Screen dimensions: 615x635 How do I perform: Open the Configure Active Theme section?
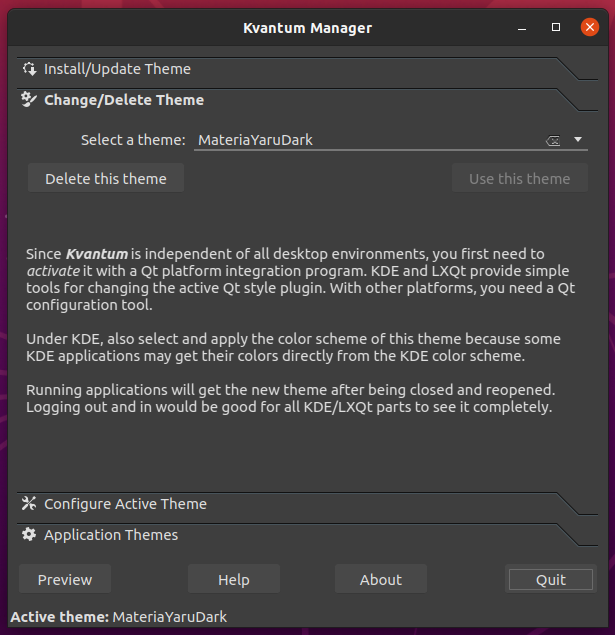[x=307, y=504]
